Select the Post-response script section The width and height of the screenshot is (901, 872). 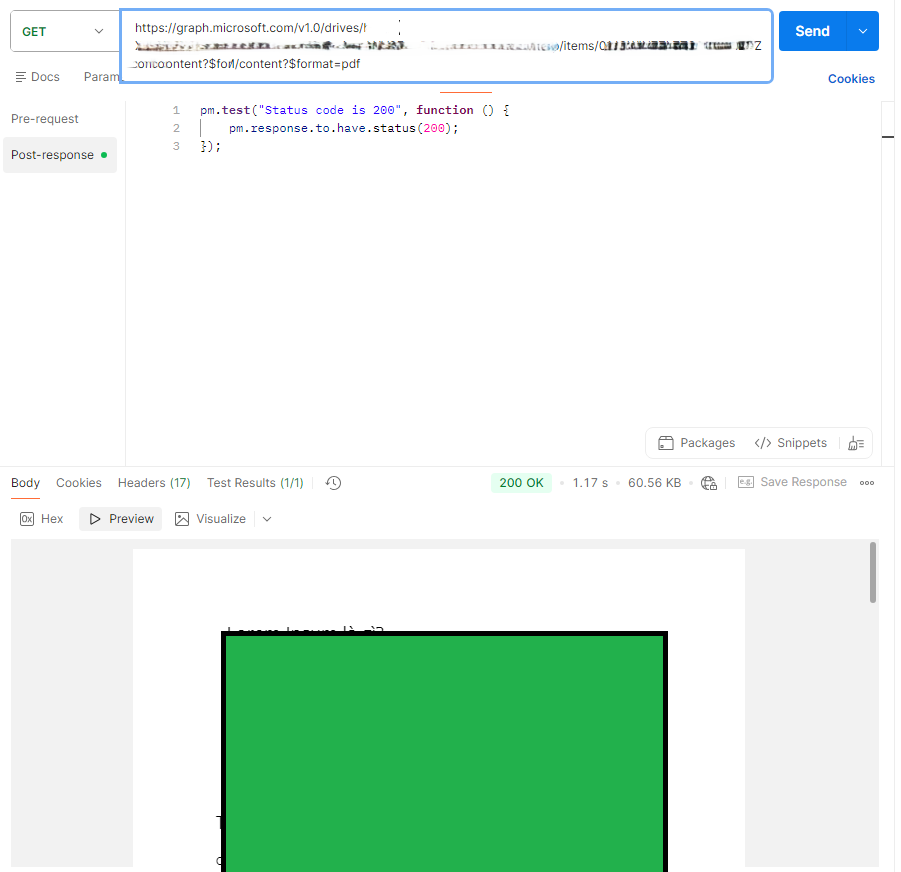(59, 155)
